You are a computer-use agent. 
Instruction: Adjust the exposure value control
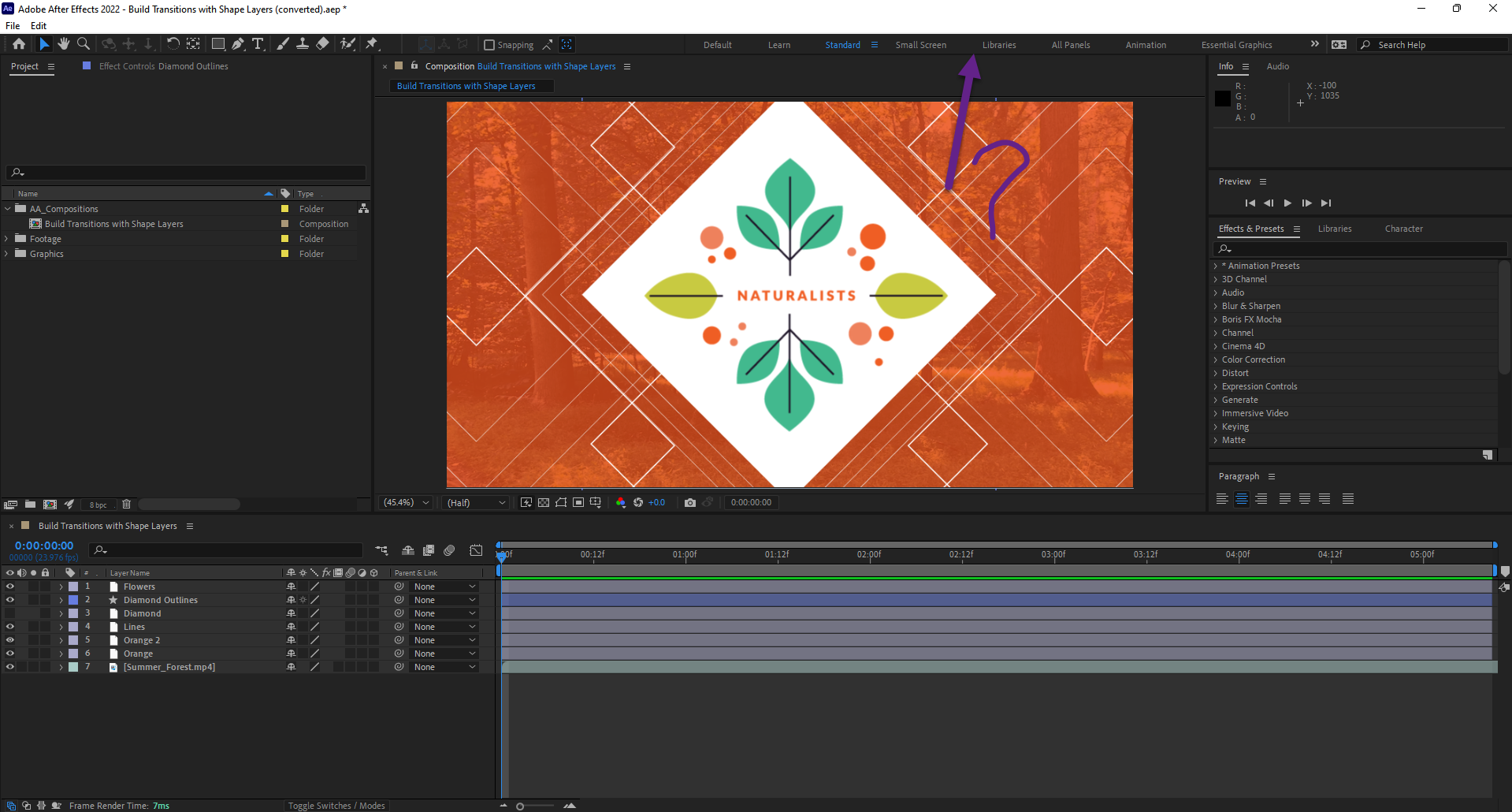click(x=657, y=502)
